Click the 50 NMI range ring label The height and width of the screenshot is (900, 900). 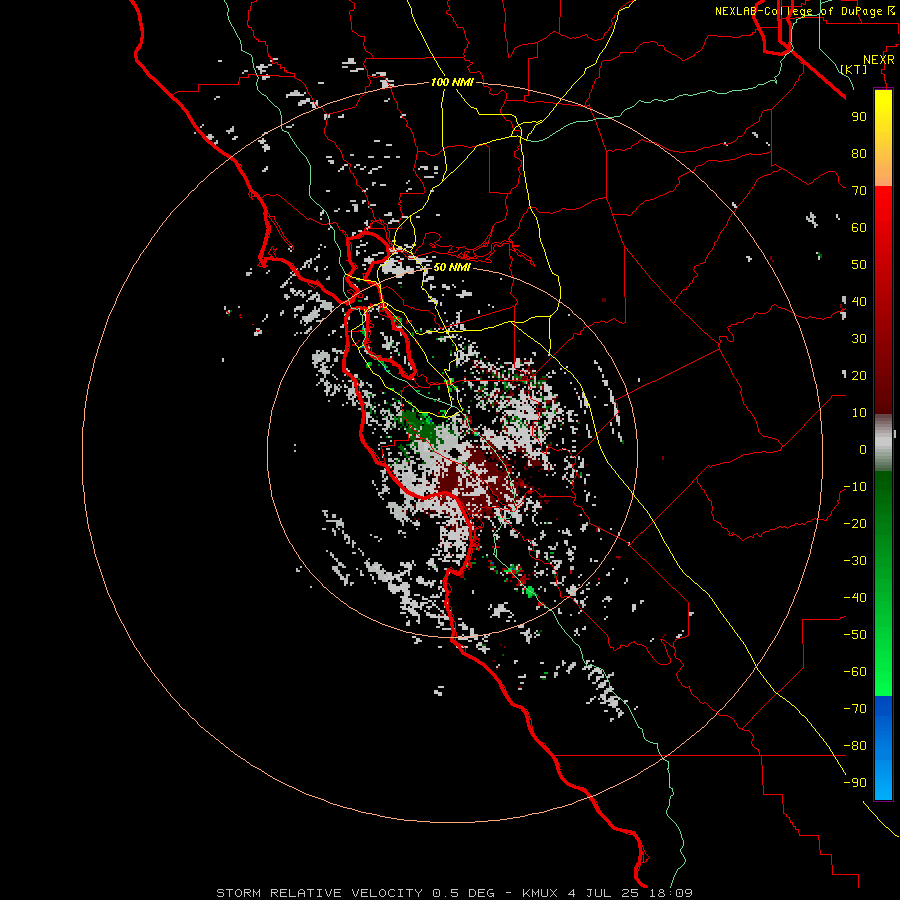(452, 267)
